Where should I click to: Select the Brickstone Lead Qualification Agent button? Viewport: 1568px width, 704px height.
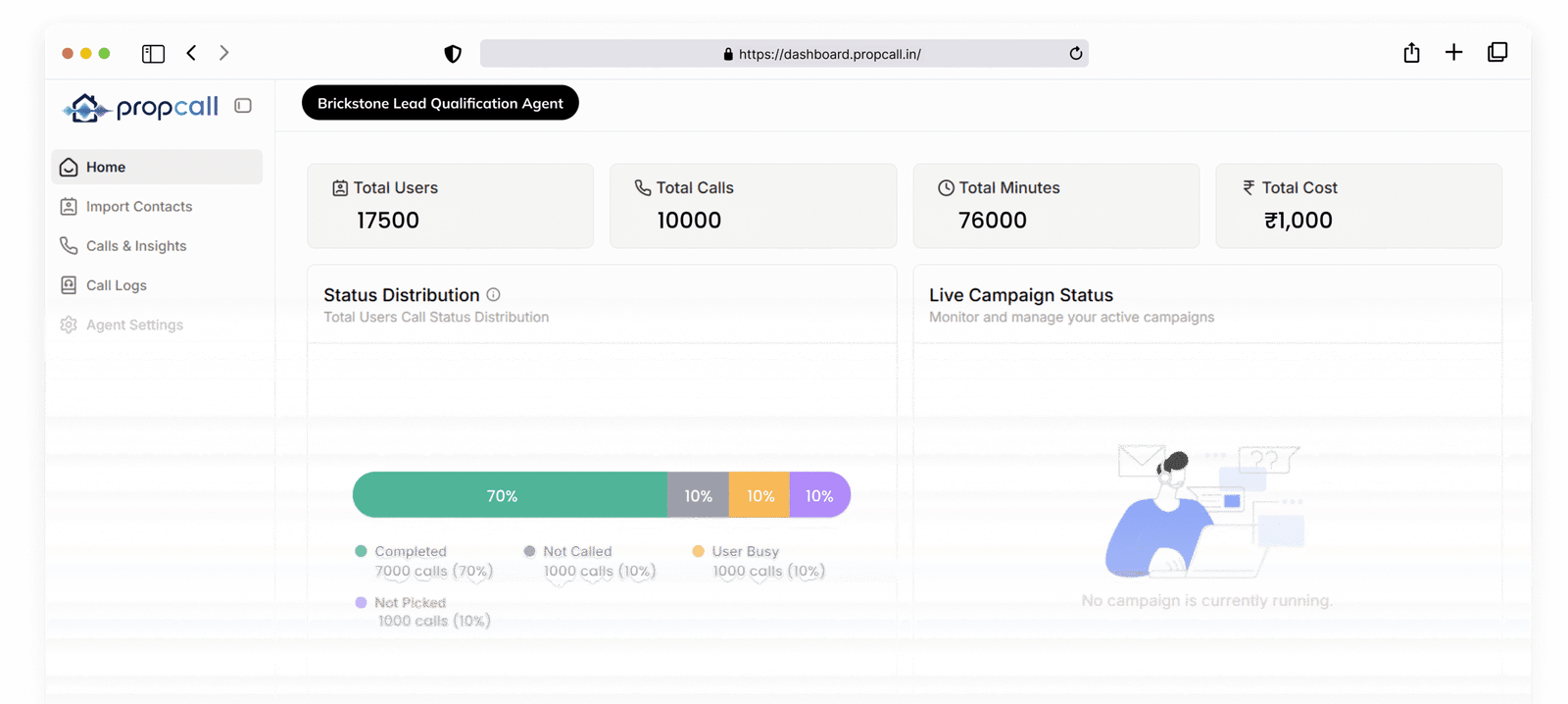pos(440,103)
